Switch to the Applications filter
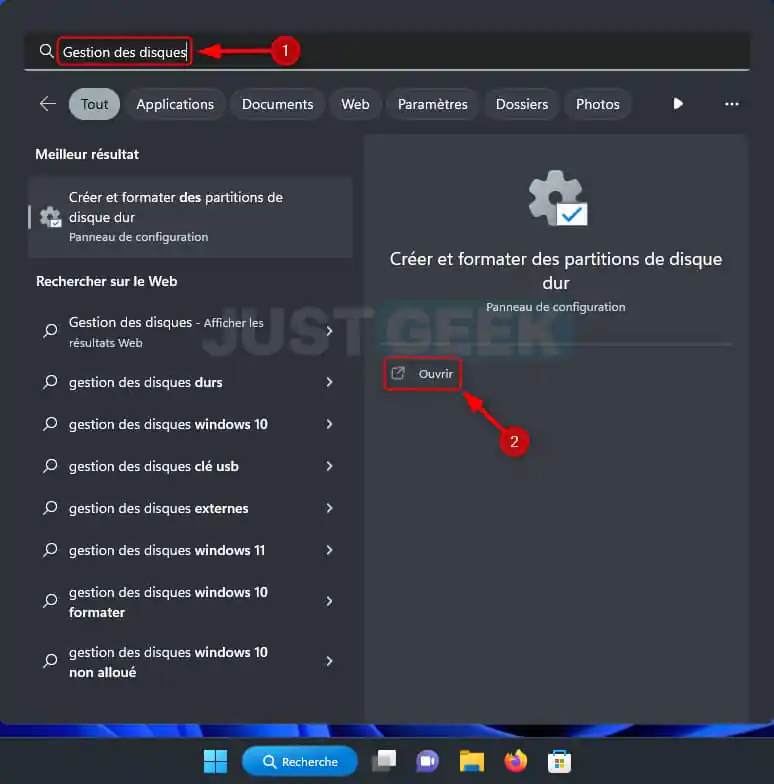 175,104
